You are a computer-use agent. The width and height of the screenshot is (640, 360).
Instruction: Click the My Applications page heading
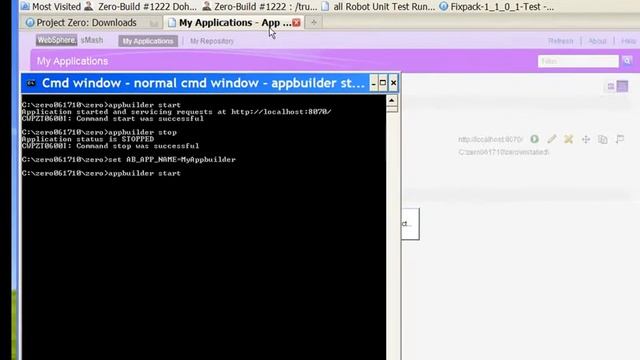click(x=73, y=61)
